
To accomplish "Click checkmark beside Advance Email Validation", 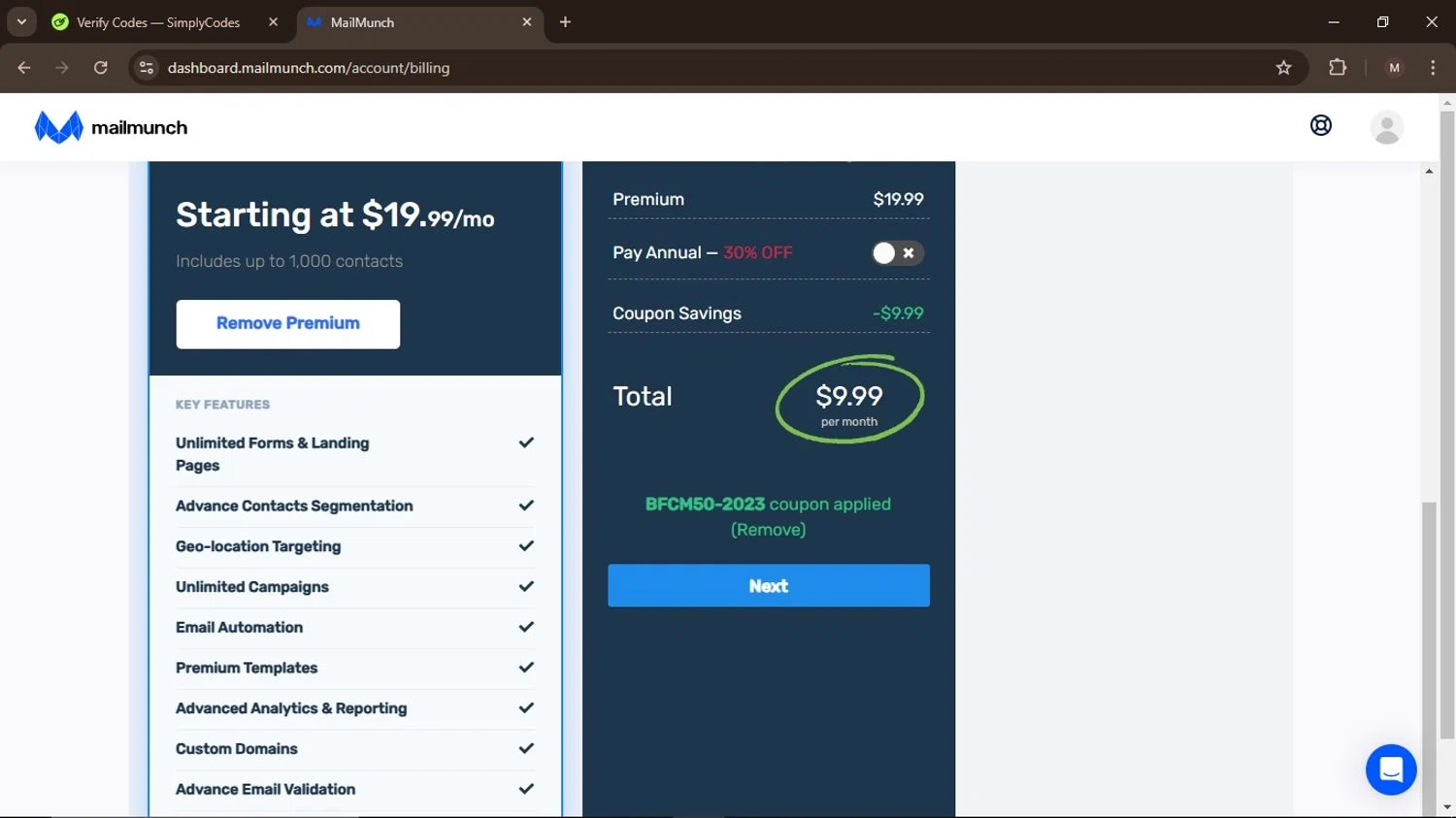I will click(526, 789).
